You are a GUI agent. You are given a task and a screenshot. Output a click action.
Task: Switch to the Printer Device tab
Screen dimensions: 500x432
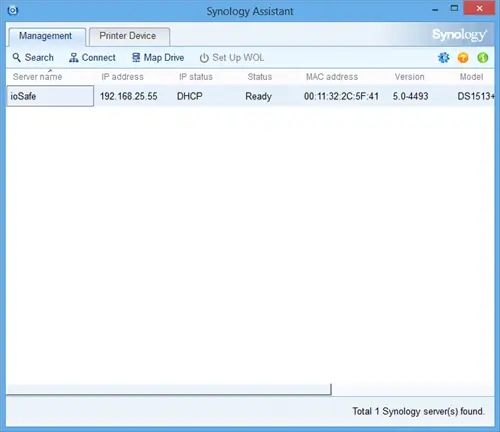(128, 36)
